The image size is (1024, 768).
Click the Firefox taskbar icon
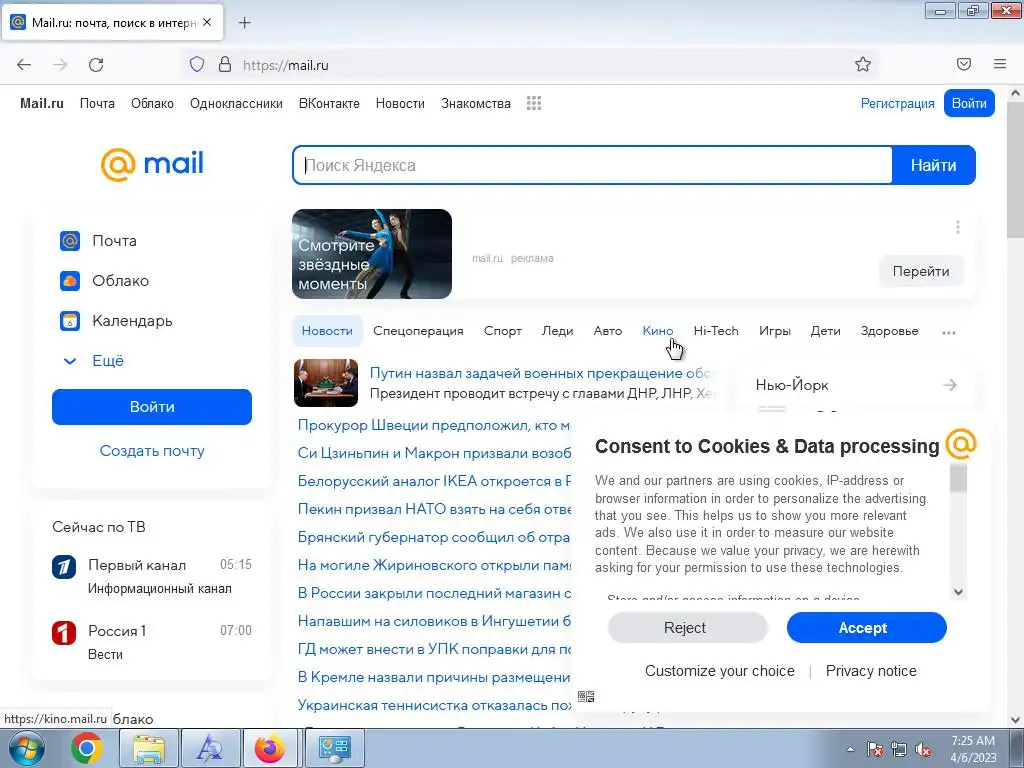270,748
